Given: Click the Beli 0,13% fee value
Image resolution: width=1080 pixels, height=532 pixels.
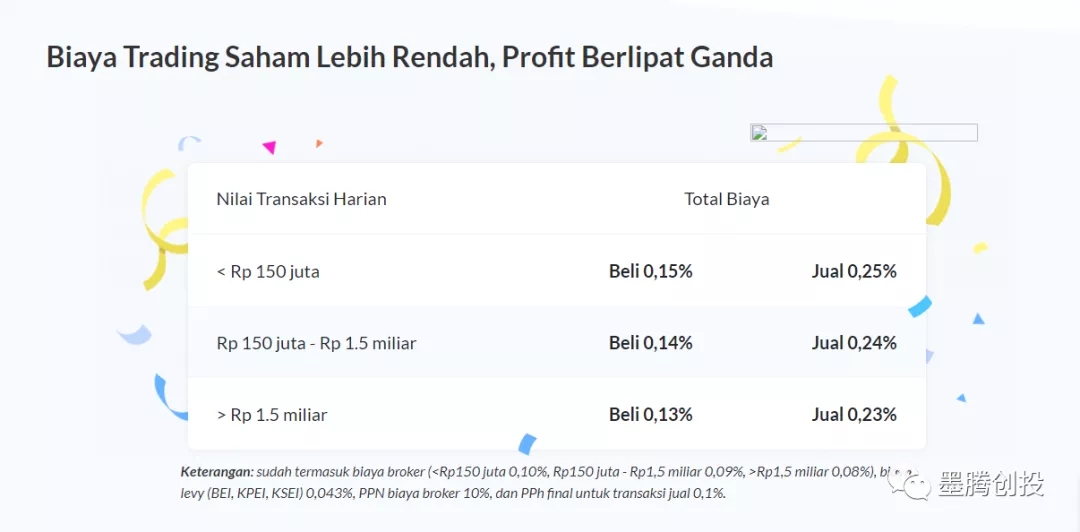Looking at the screenshot, I should click(650, 415).
